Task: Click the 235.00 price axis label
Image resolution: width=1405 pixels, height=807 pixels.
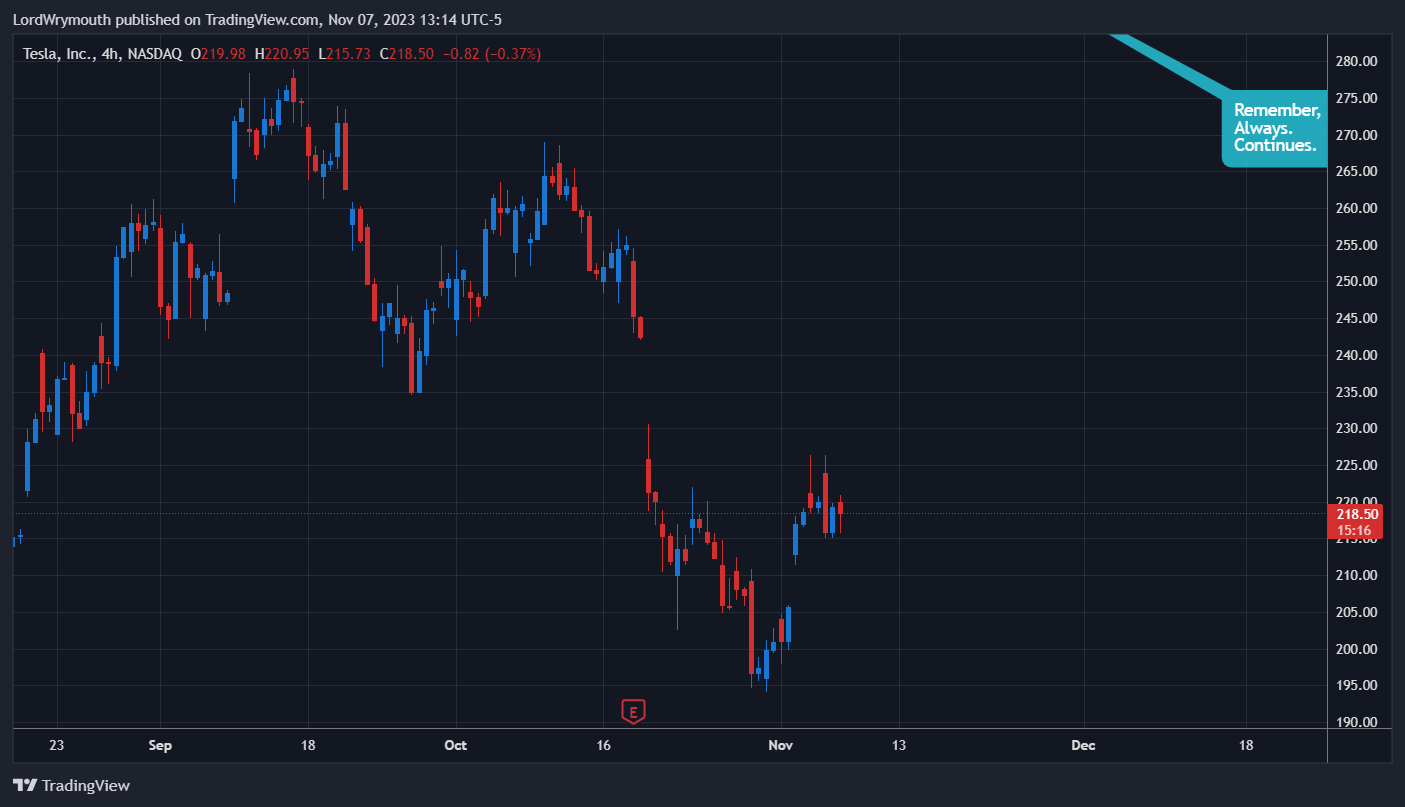Action: tap(1358, 392)
